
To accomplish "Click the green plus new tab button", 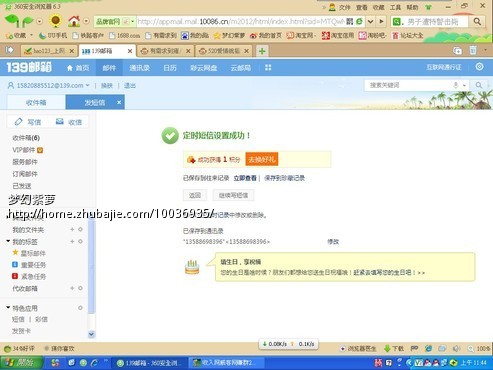I will point(262,51).
